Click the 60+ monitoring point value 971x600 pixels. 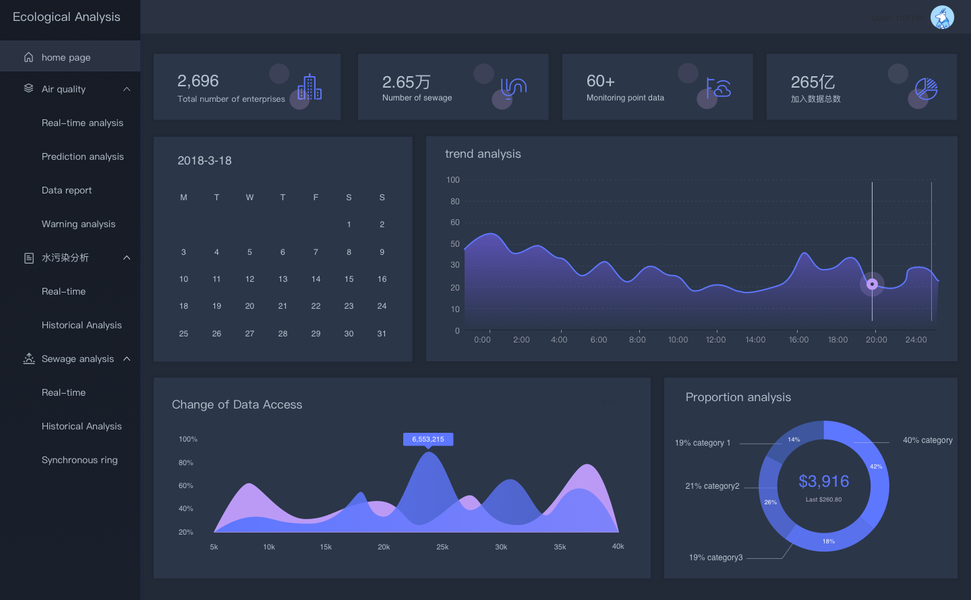click(601, 81)
